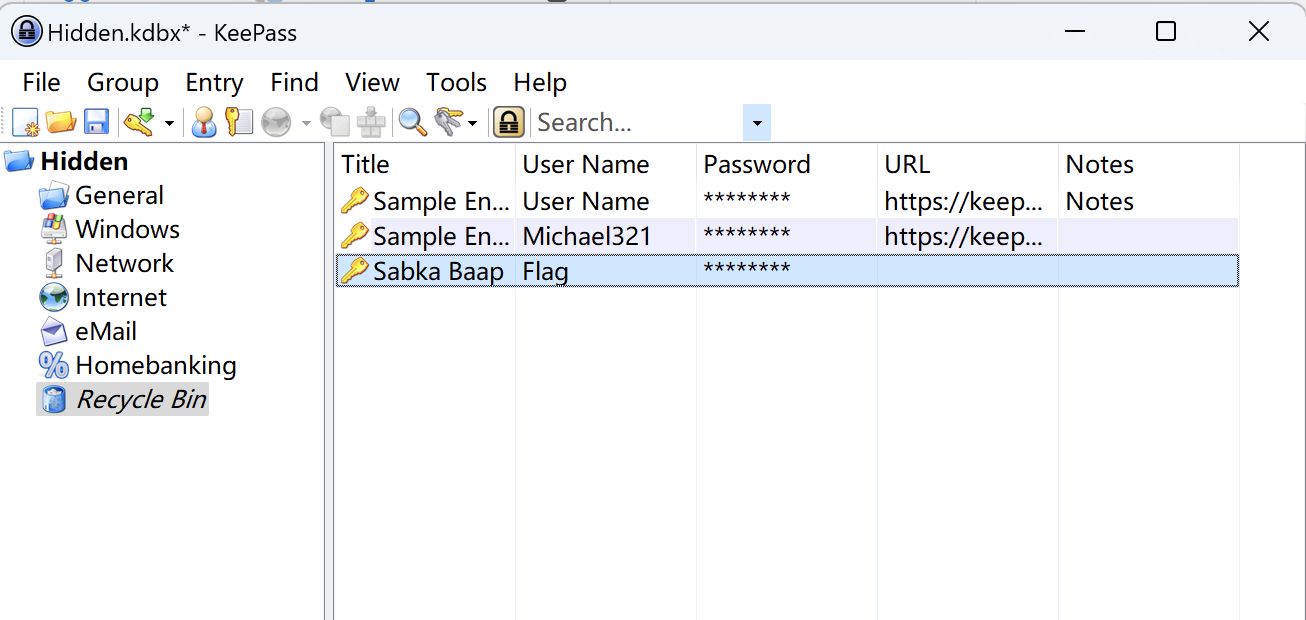Viewport: 1306px width, 620px height.
Task: Copy password using the key-and-note icon
Action: click(239, 122)
